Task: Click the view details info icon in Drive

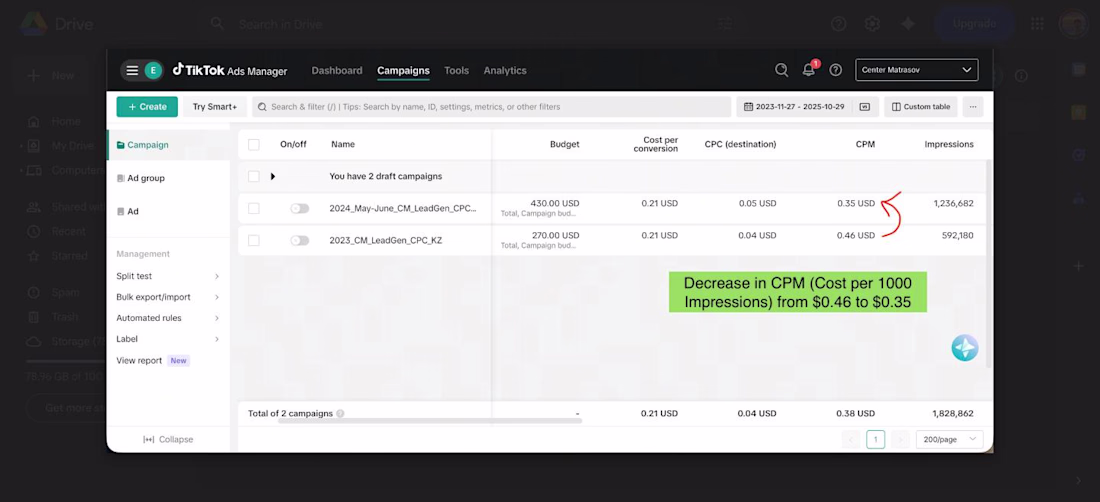Action: pyautogui.click(x=1021, y=76)
